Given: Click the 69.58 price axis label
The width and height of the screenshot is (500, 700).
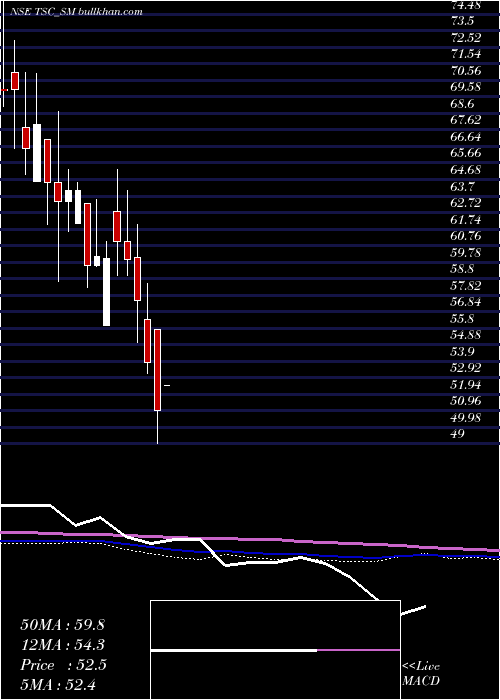Looking at the screenshot, I should (x=467, y=87).
